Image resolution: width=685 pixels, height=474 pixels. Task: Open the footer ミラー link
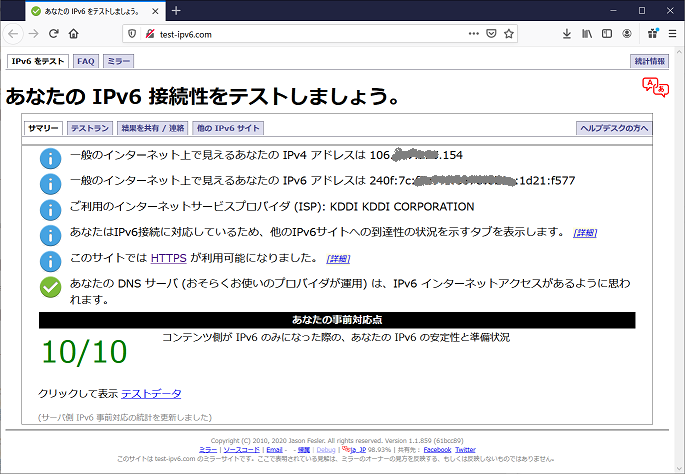pos(208,450)
